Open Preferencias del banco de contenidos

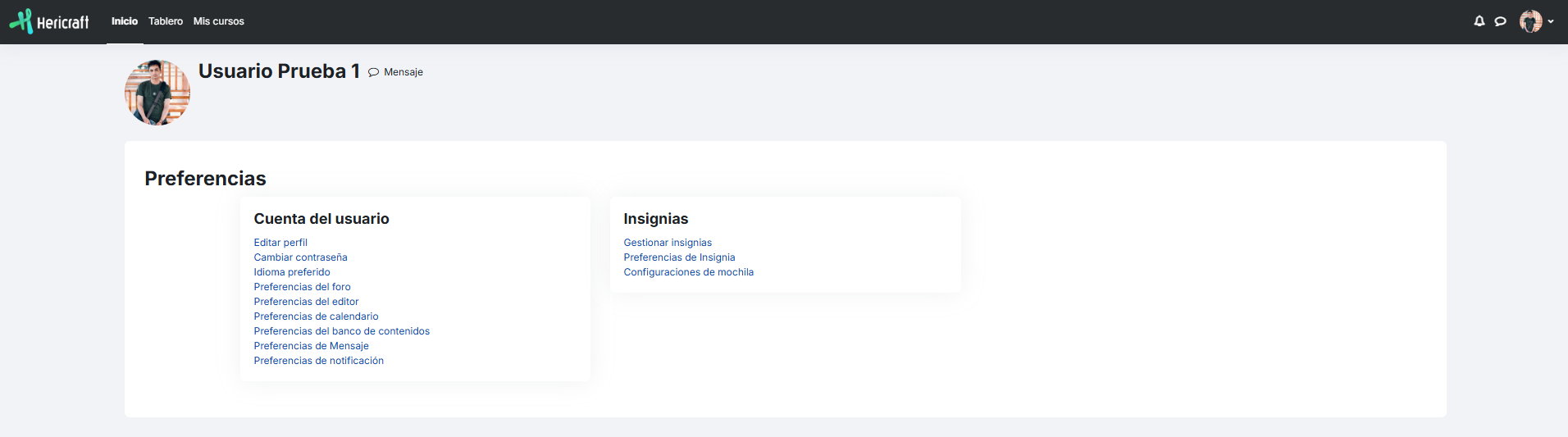pyautogui.click(x=341, y=331)
